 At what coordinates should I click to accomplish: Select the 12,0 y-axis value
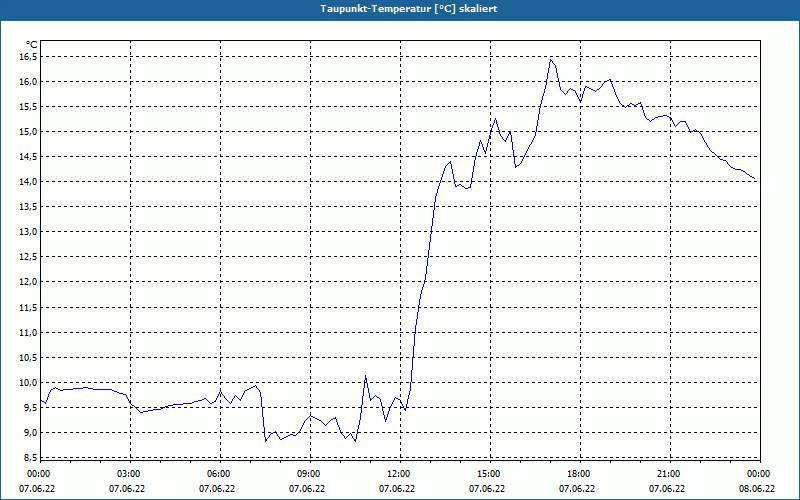pyautogui.click(x=28, y=282)
